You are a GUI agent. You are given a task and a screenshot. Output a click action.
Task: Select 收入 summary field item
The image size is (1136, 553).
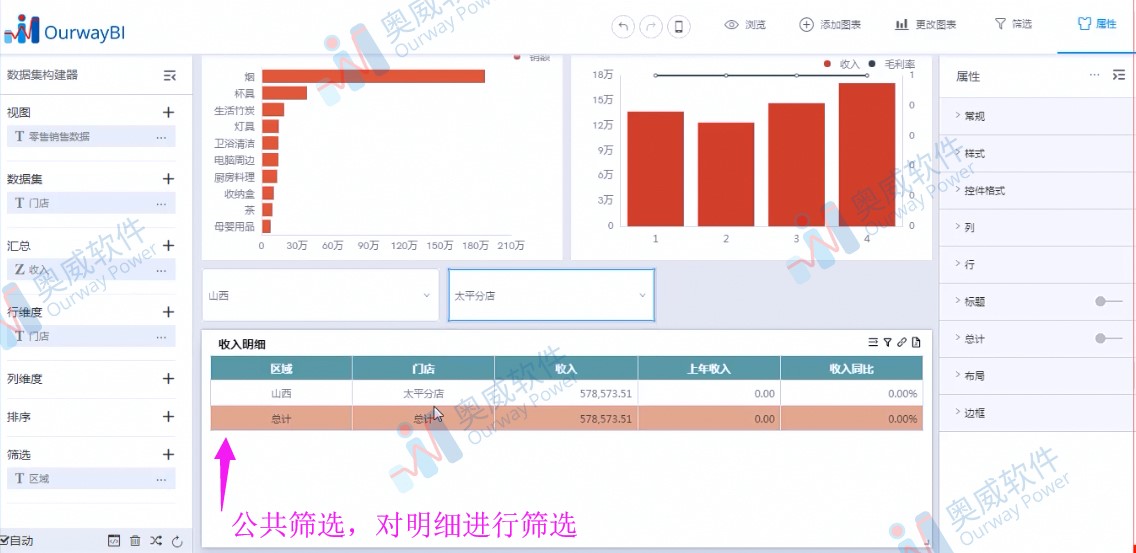(x=91, y=270)
